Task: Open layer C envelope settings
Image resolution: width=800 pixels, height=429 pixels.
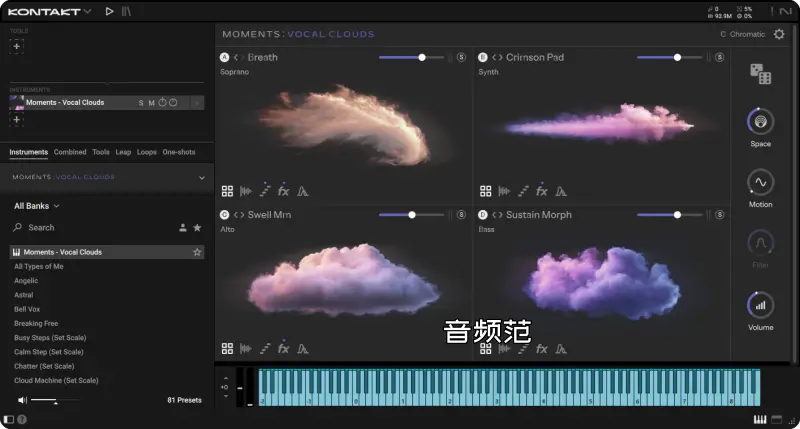Action: pos(303,349)
